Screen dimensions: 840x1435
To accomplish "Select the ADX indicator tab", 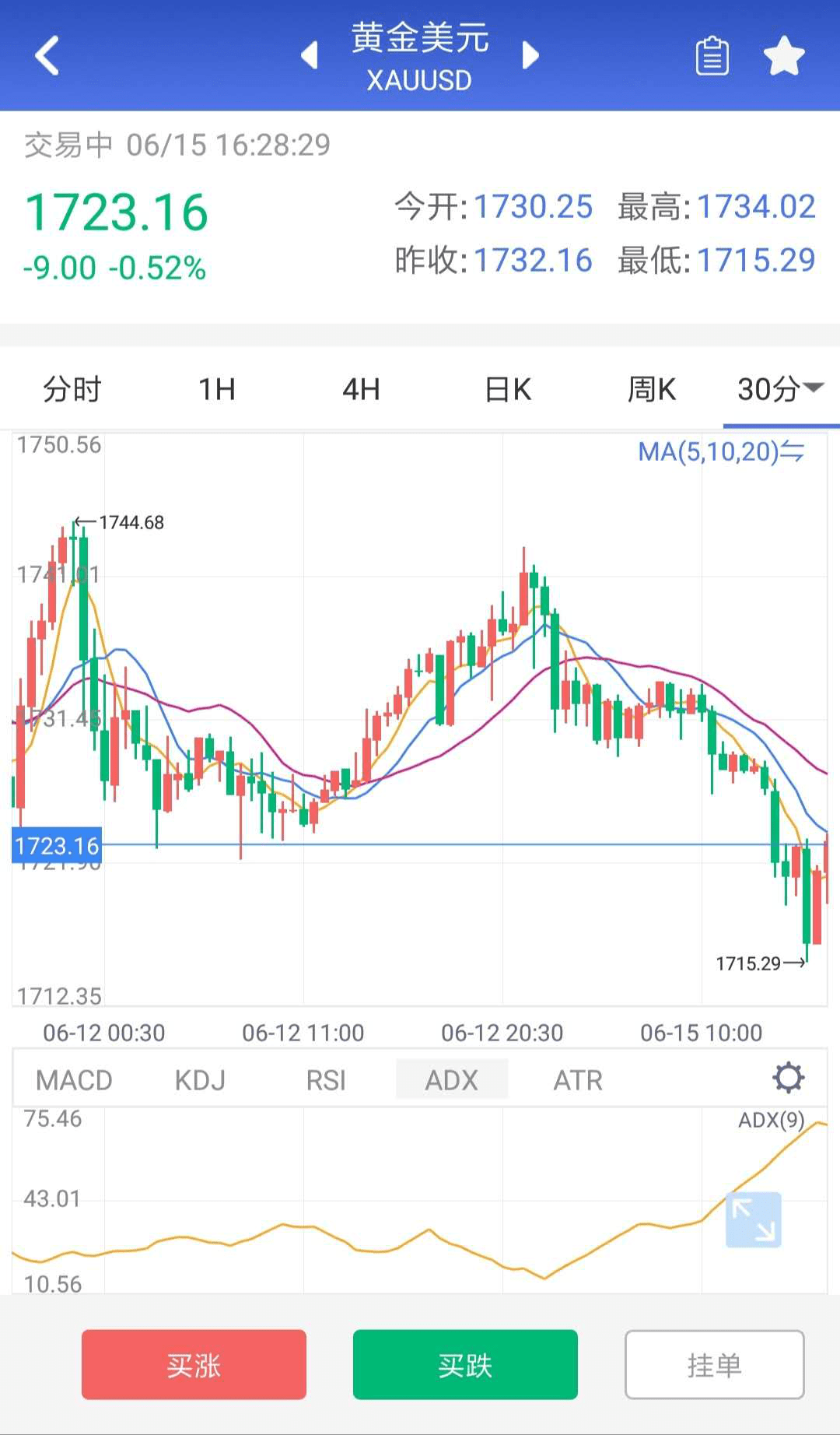I will click(x=452, y=1080).
